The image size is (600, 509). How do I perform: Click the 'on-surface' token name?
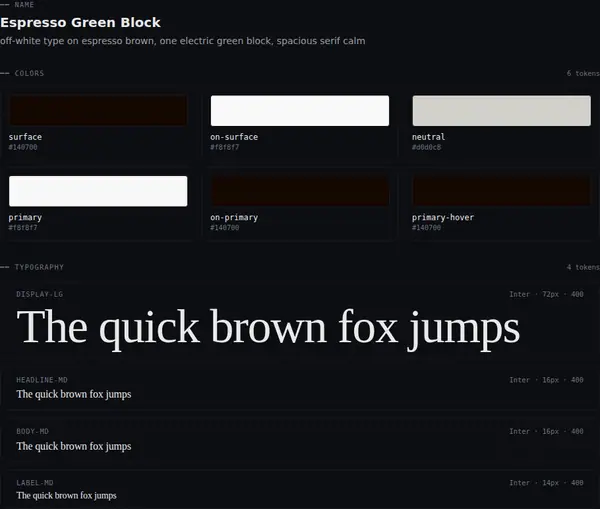pyautogui.click(x=234, y=137)
